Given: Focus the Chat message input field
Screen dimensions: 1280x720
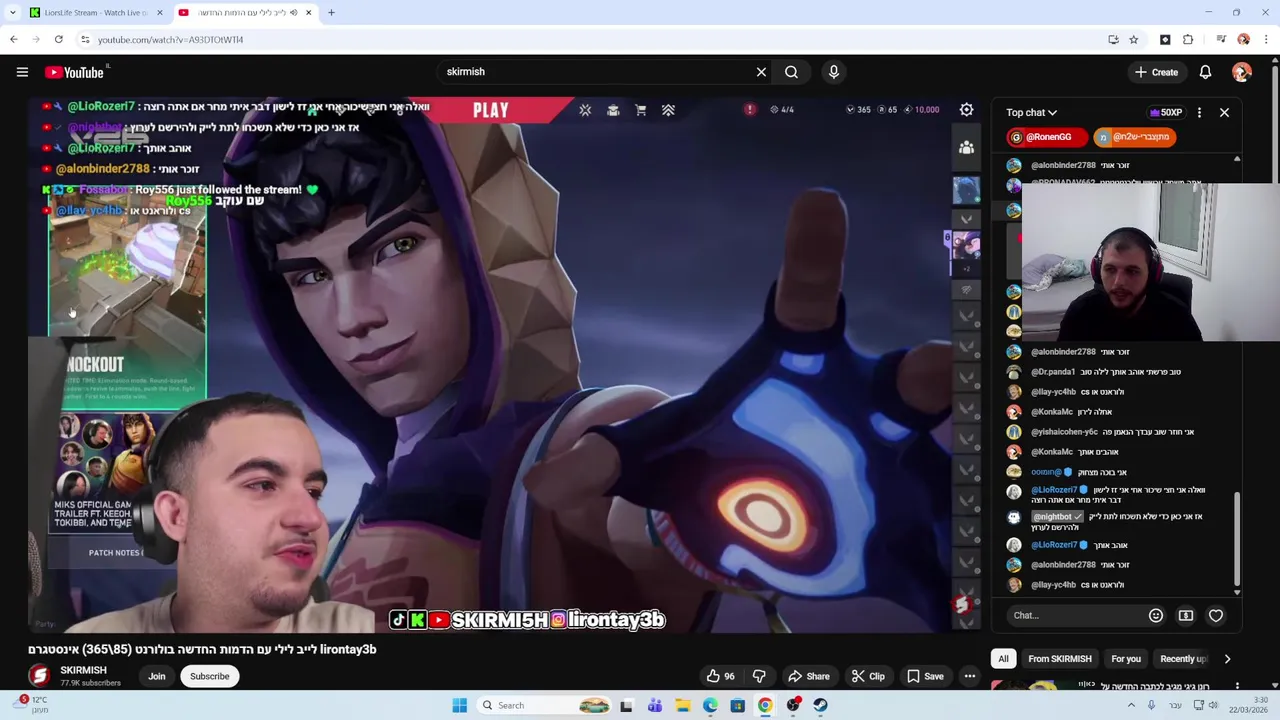Looking at the screenshot, I should [x=1076, y=615].
